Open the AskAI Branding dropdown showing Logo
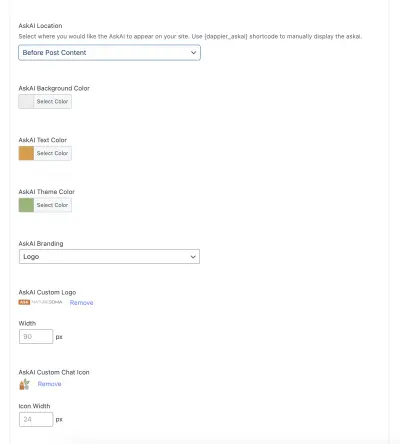Image resolution: width=400 pixels, height=444 pixels. 109,257
